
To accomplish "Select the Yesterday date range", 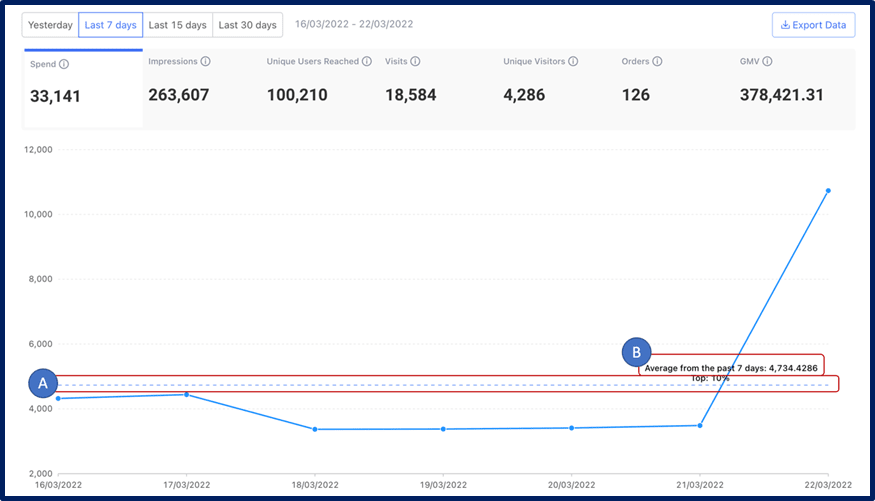I will click(x=50, y=25).
